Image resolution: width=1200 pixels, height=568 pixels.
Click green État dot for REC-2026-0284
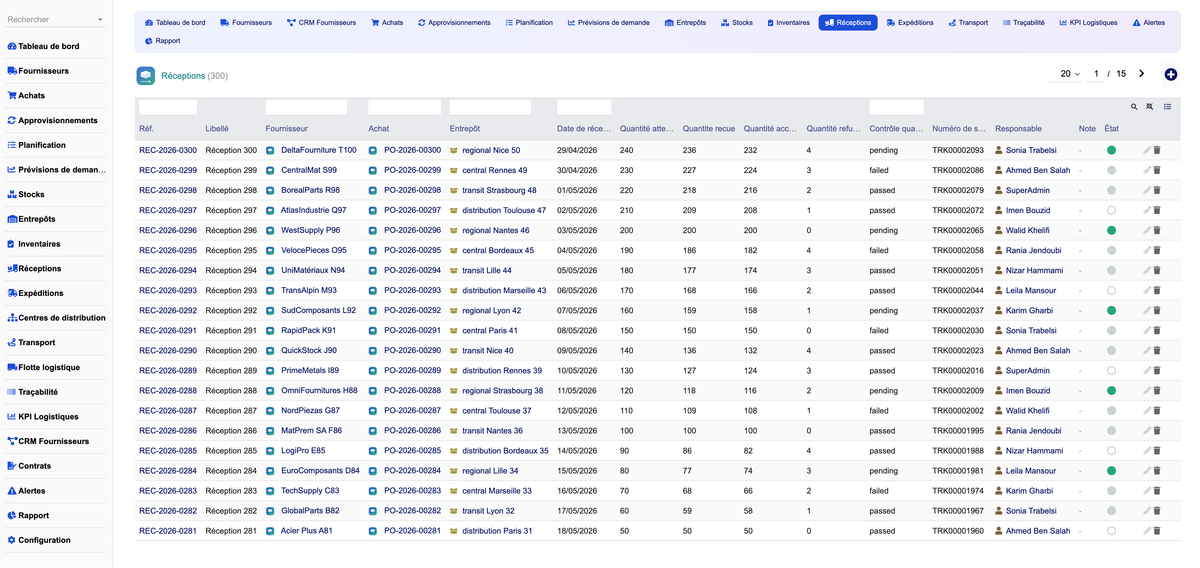coord(1111,470)
